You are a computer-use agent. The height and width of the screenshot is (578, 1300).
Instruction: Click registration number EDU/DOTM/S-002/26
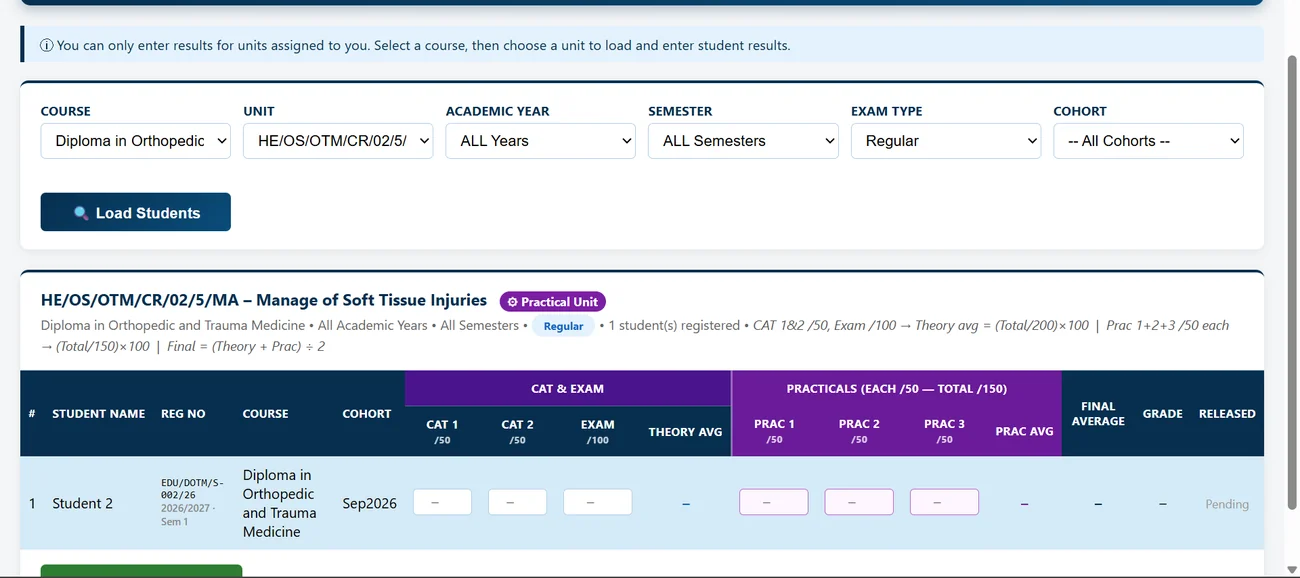pos(192,488)
